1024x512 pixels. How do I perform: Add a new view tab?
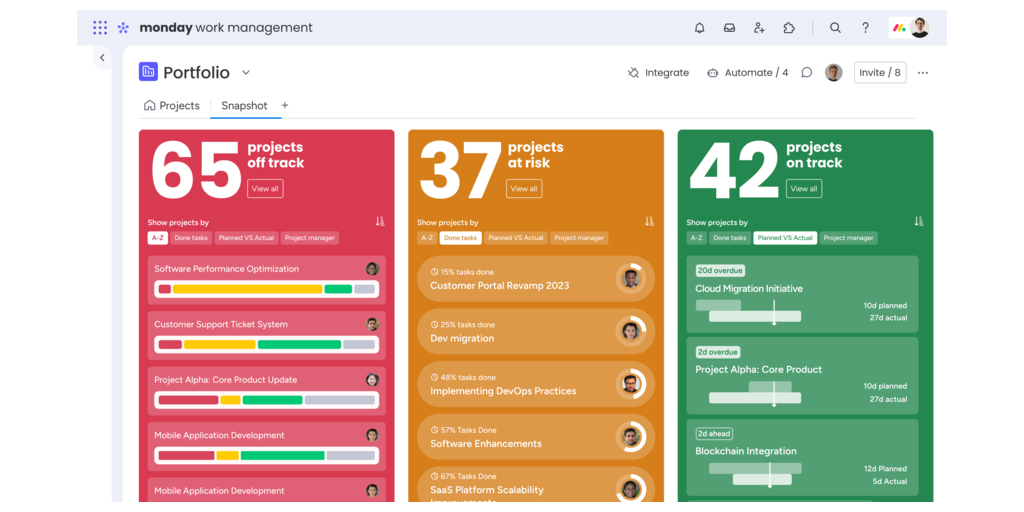click(x=285, y=105)
